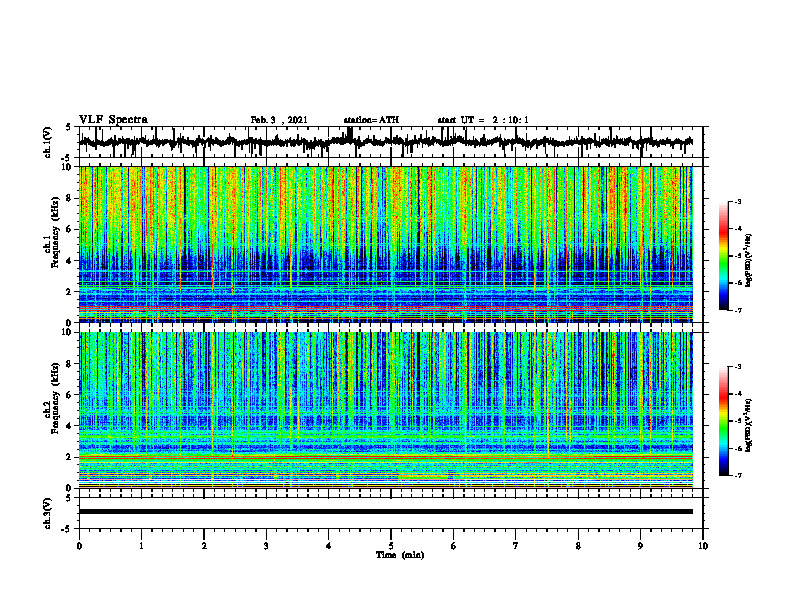Click the ch.1 spectrogram panel
Screen dimensions: 792x612
[x=385, y=244]
